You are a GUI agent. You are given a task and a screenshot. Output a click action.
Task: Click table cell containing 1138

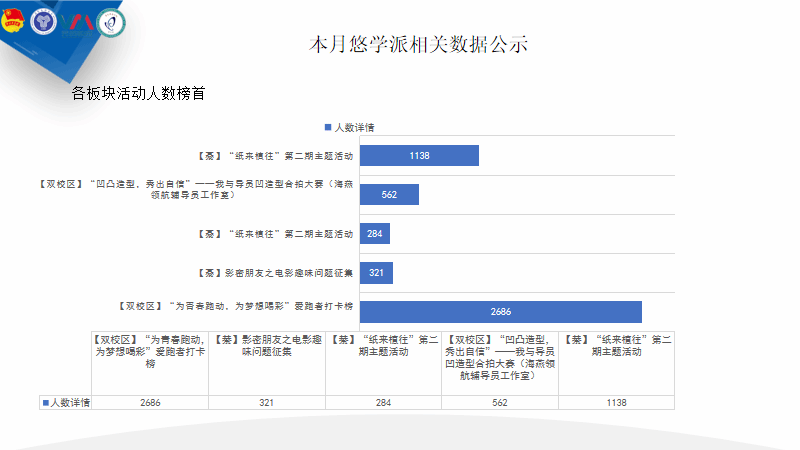point(616,402)
